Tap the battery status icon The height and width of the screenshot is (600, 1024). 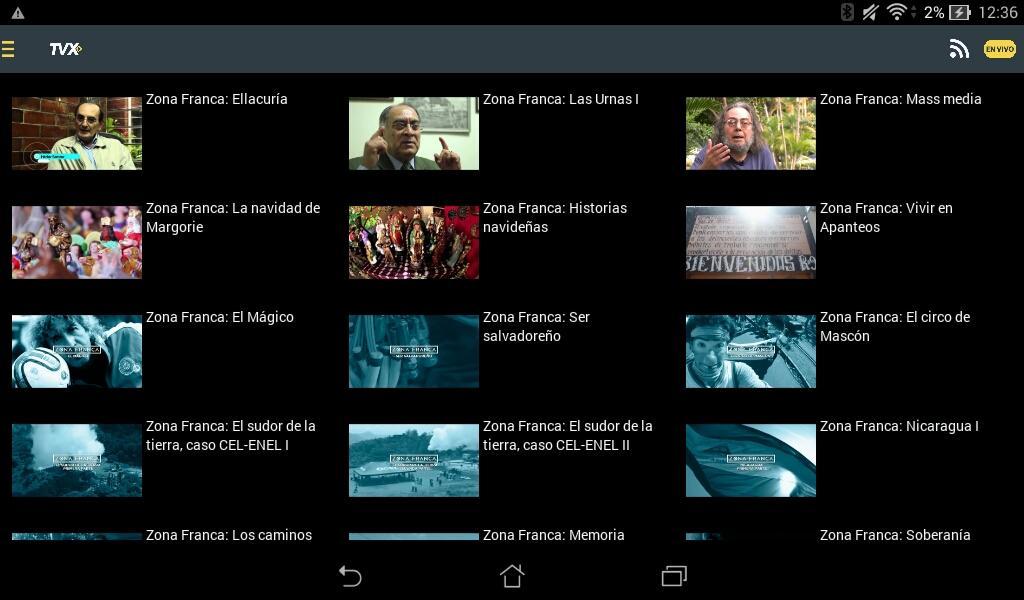click(959, 12)
